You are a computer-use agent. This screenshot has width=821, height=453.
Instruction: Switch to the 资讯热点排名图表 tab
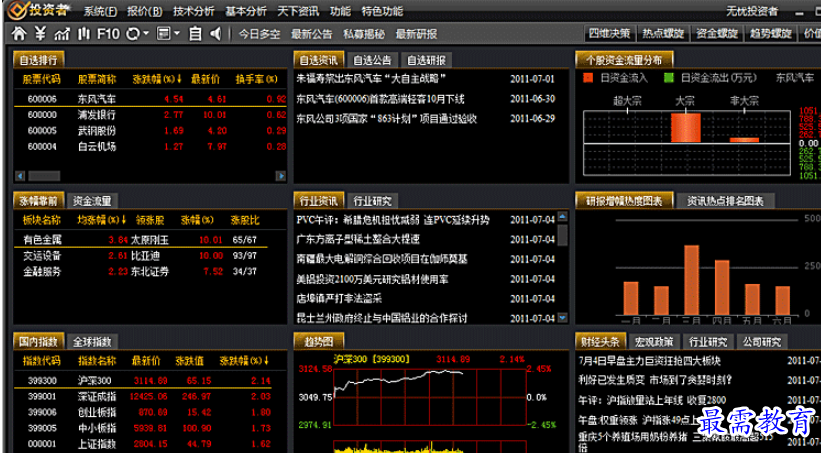pos(725,201)
